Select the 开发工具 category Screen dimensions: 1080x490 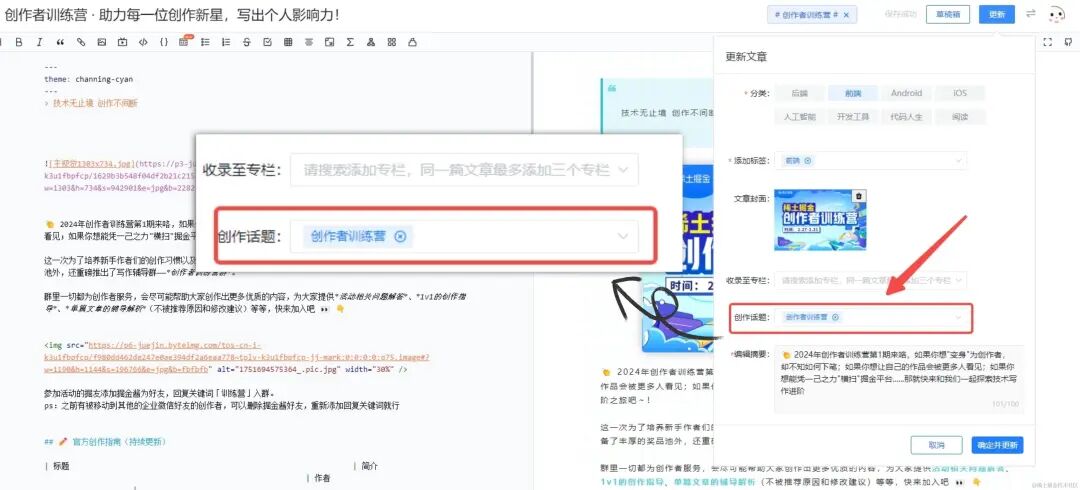(x=853, y=116)
